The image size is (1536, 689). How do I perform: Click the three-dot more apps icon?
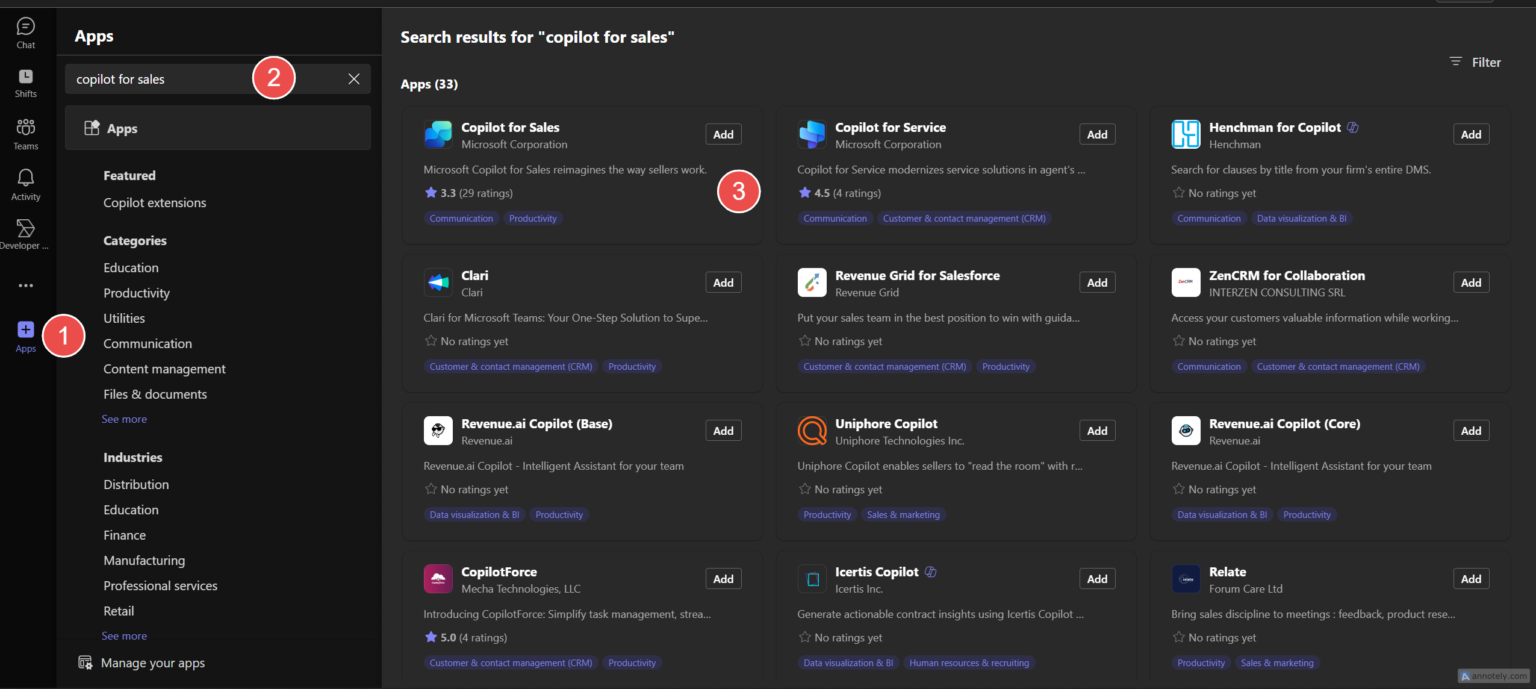(x=26, y=285)
